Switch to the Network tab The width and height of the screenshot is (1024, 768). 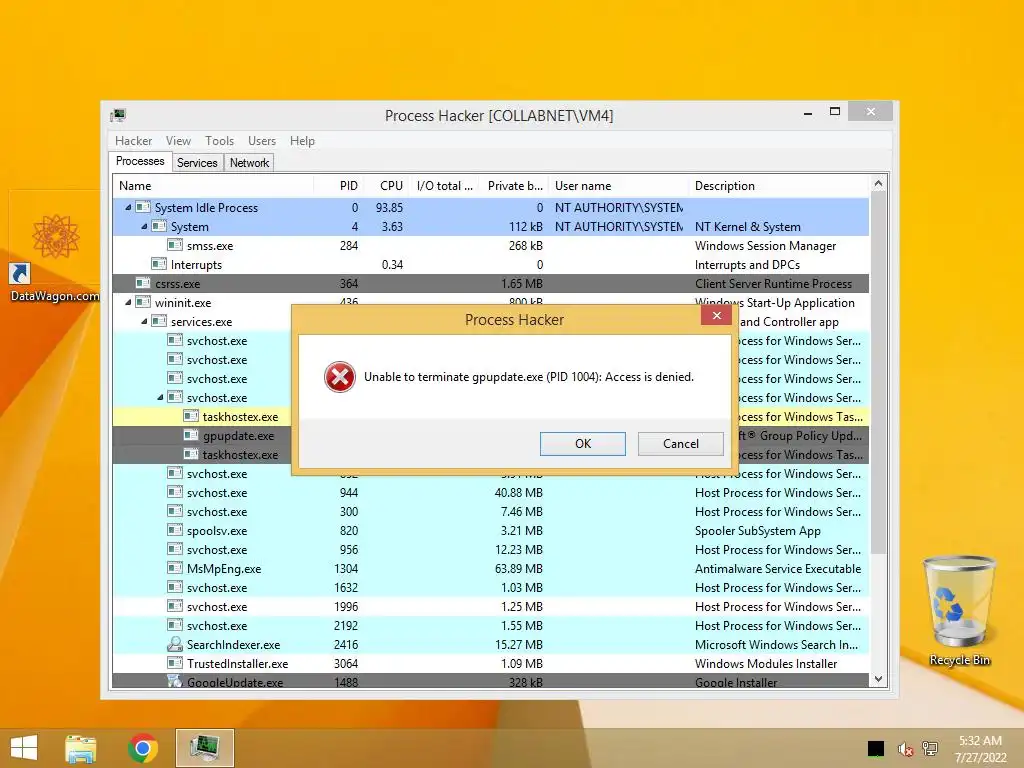tap(249, 163)
